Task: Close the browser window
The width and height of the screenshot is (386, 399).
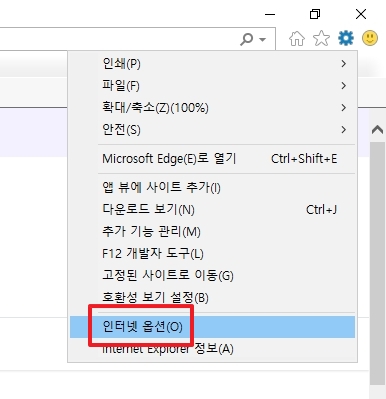Action: point(361,14)
